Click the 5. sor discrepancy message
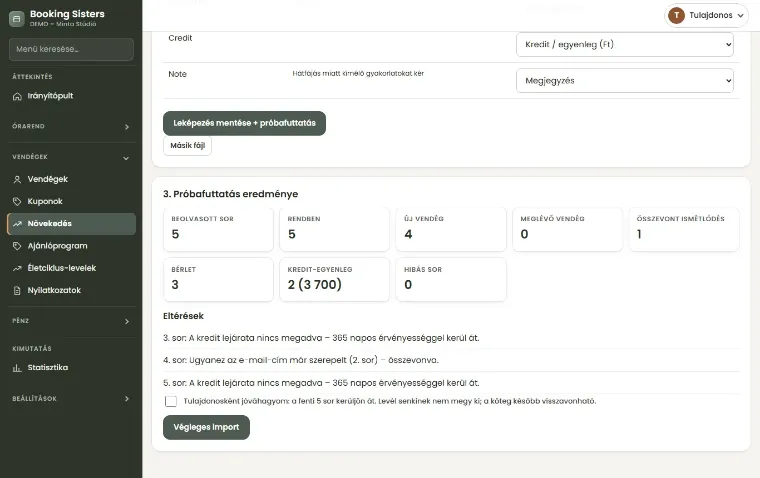This screenshot has height=478, width=760. pos(321,383)
